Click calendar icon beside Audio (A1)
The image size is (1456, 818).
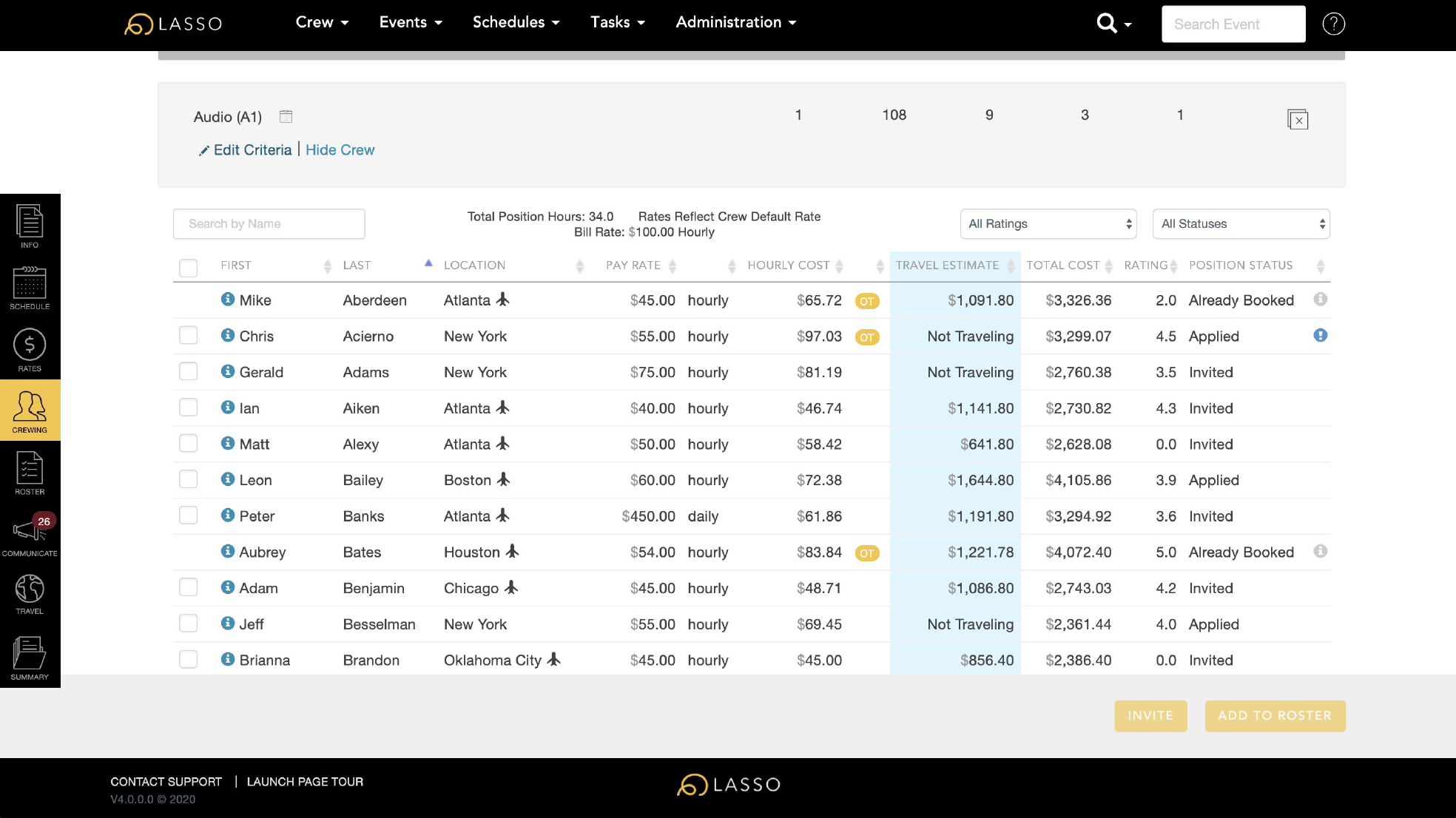[x=286, y=117]
